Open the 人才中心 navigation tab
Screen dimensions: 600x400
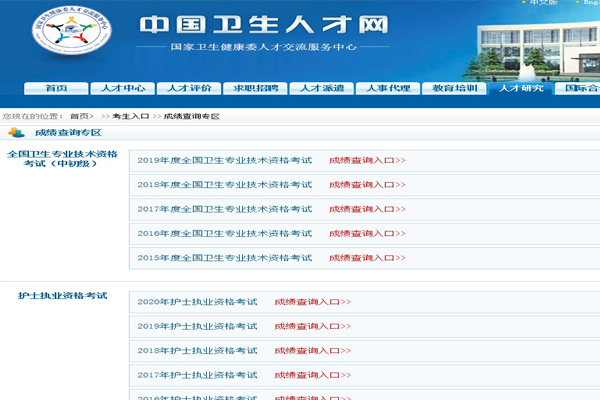122,88
